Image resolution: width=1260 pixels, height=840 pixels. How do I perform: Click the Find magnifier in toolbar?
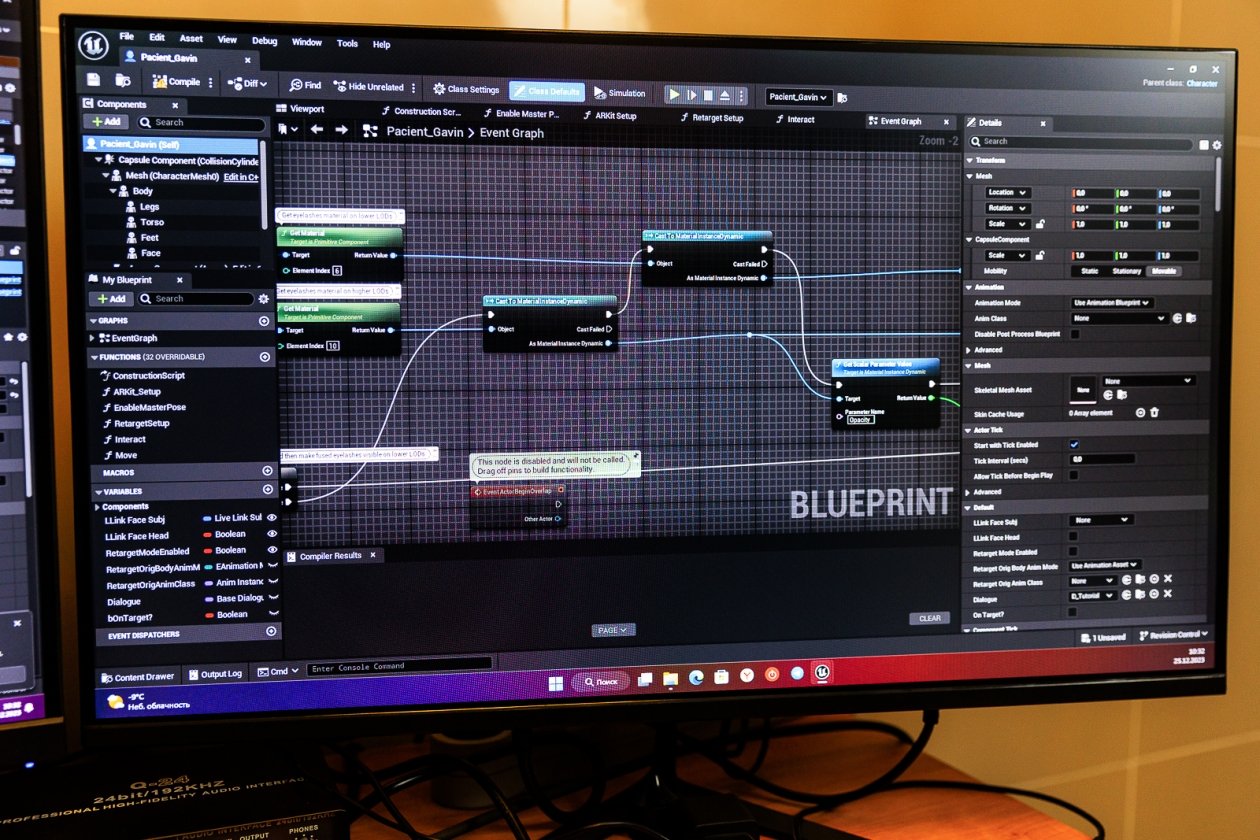296,86
